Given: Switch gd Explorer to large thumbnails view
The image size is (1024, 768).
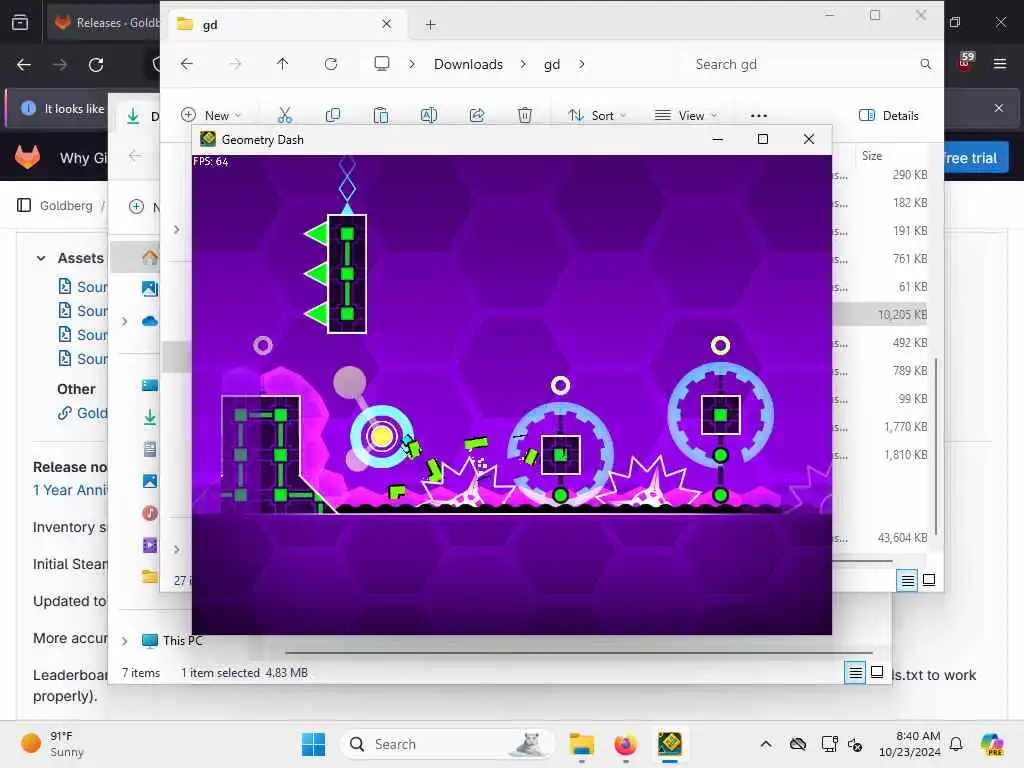Looking at the screenshot, I should pos(929,580).
